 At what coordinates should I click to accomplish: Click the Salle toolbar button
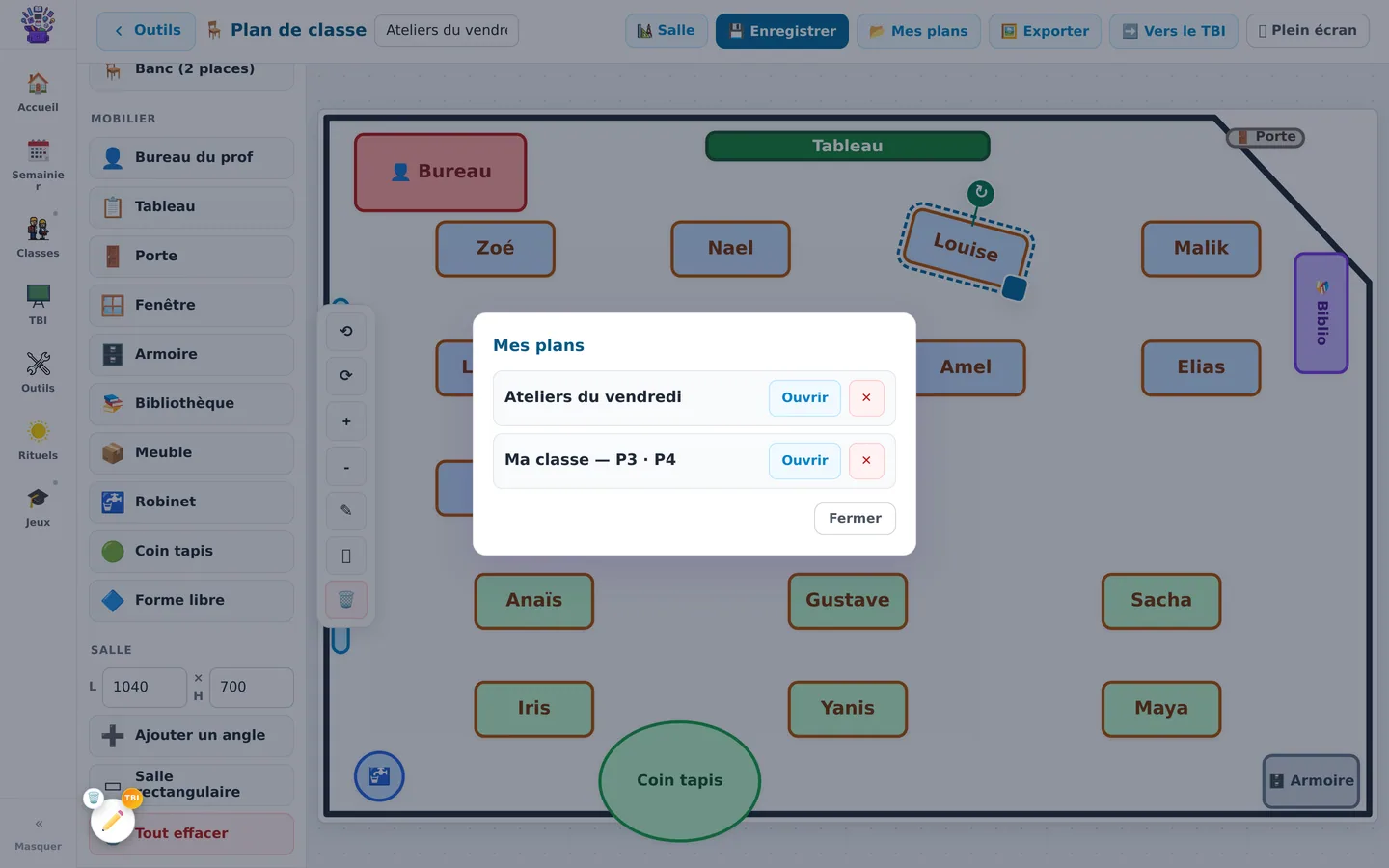coord(667,31)
